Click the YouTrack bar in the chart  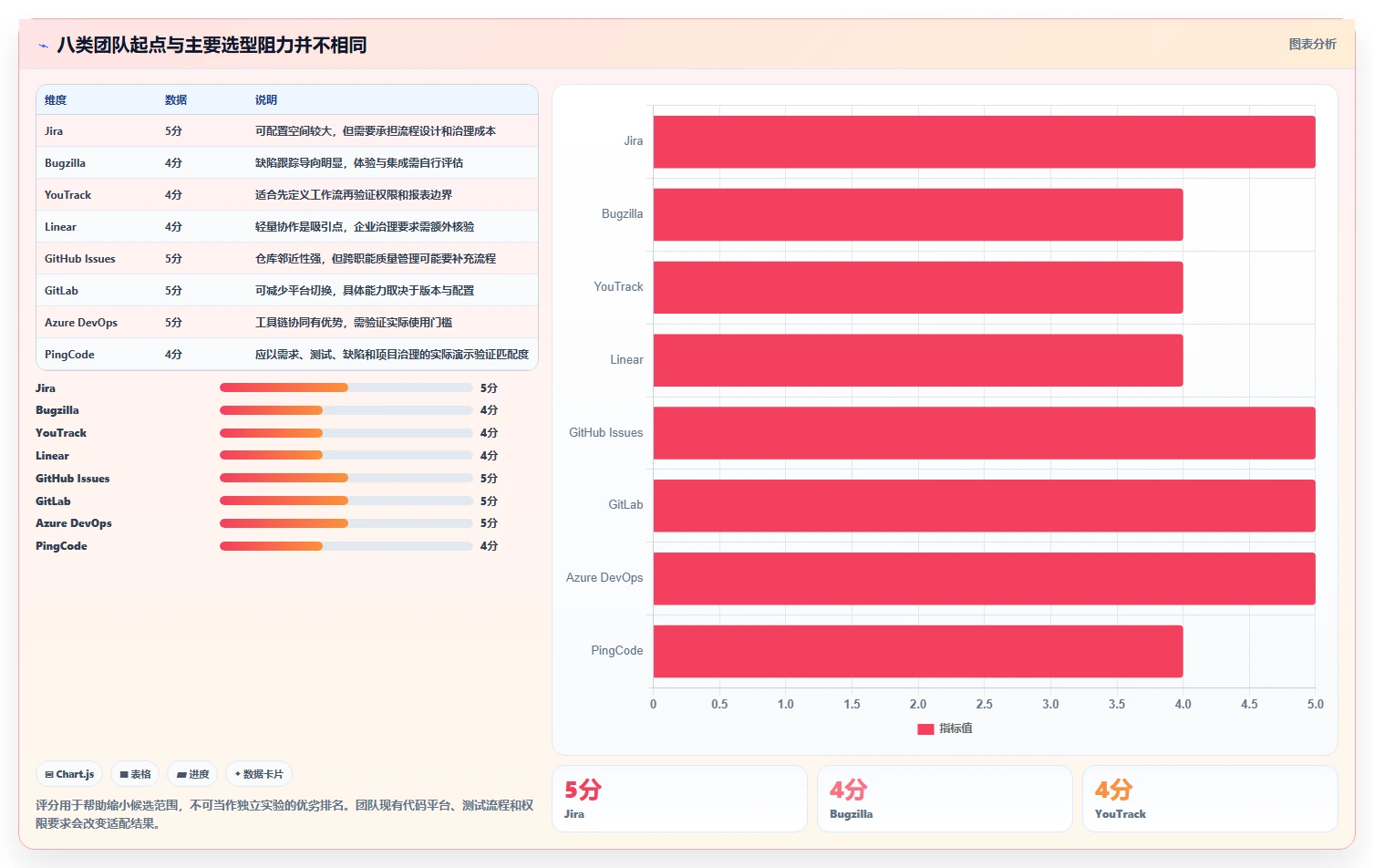coord(918,287)
